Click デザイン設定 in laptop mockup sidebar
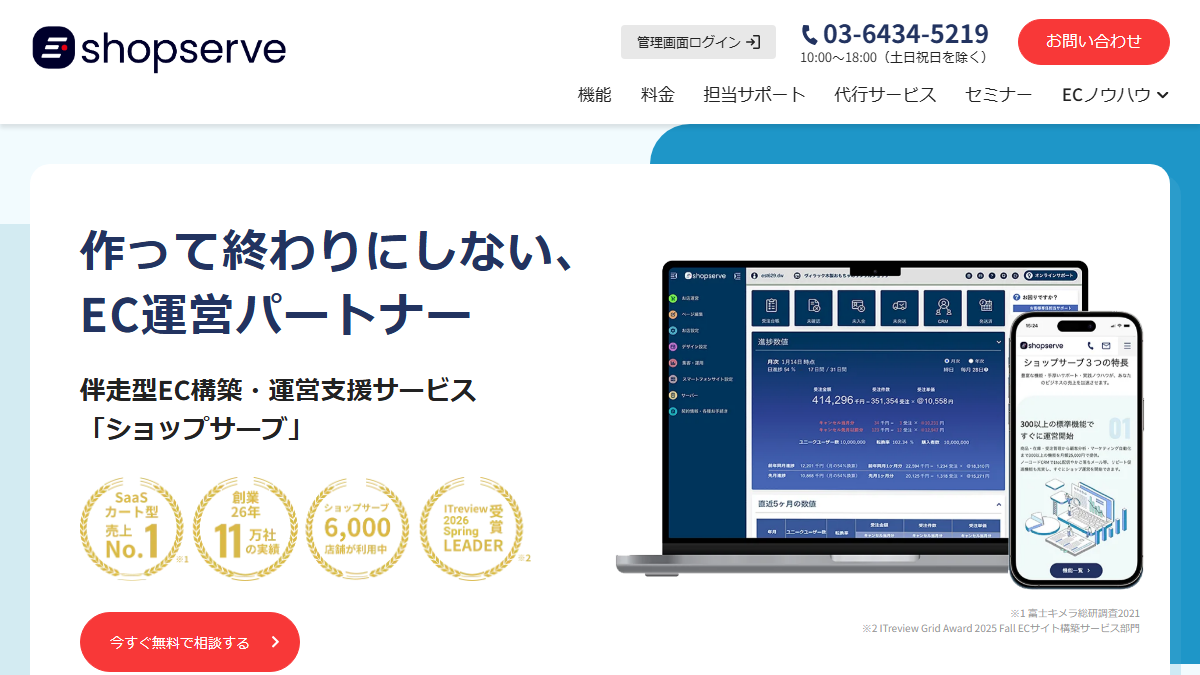This screenshot has width=1200, height=675. pyautogui.click(x=688, y=347)
